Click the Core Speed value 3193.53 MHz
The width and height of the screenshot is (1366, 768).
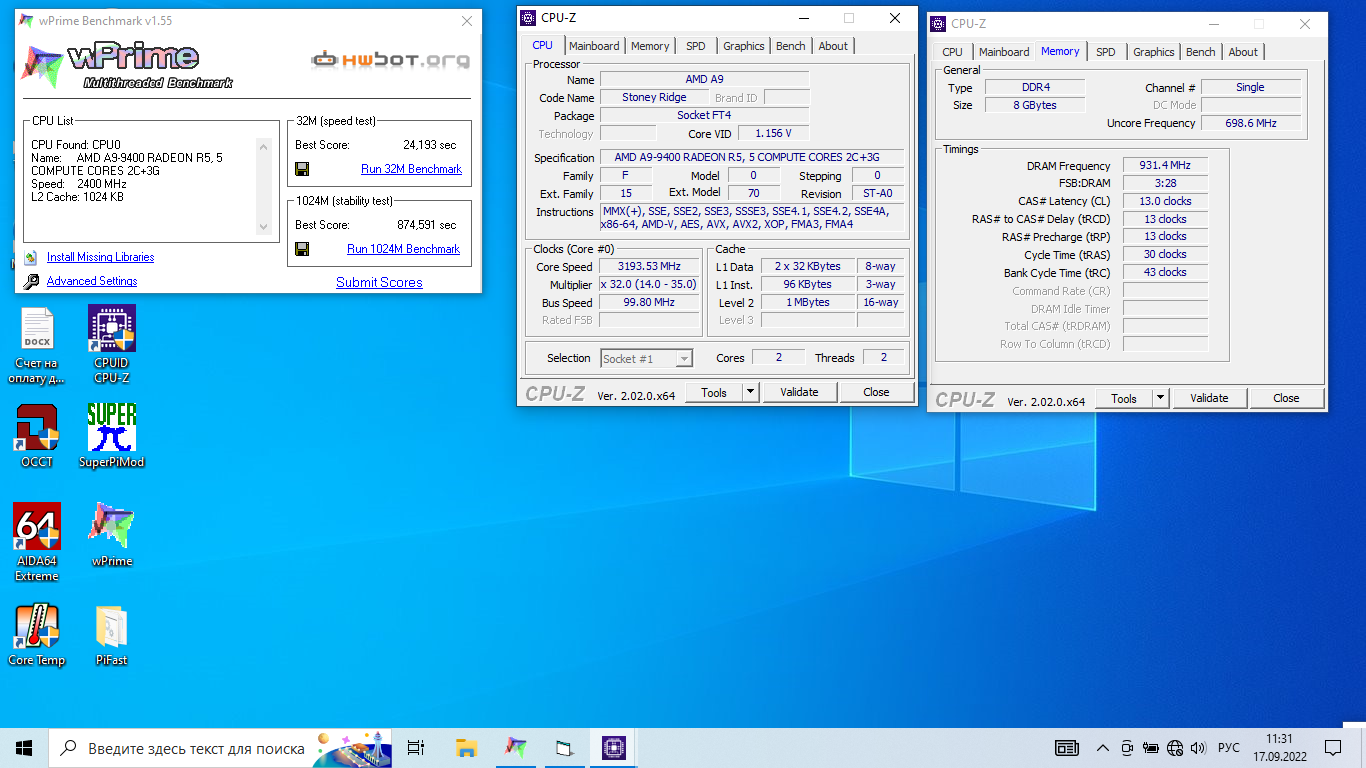click(650, 267)
